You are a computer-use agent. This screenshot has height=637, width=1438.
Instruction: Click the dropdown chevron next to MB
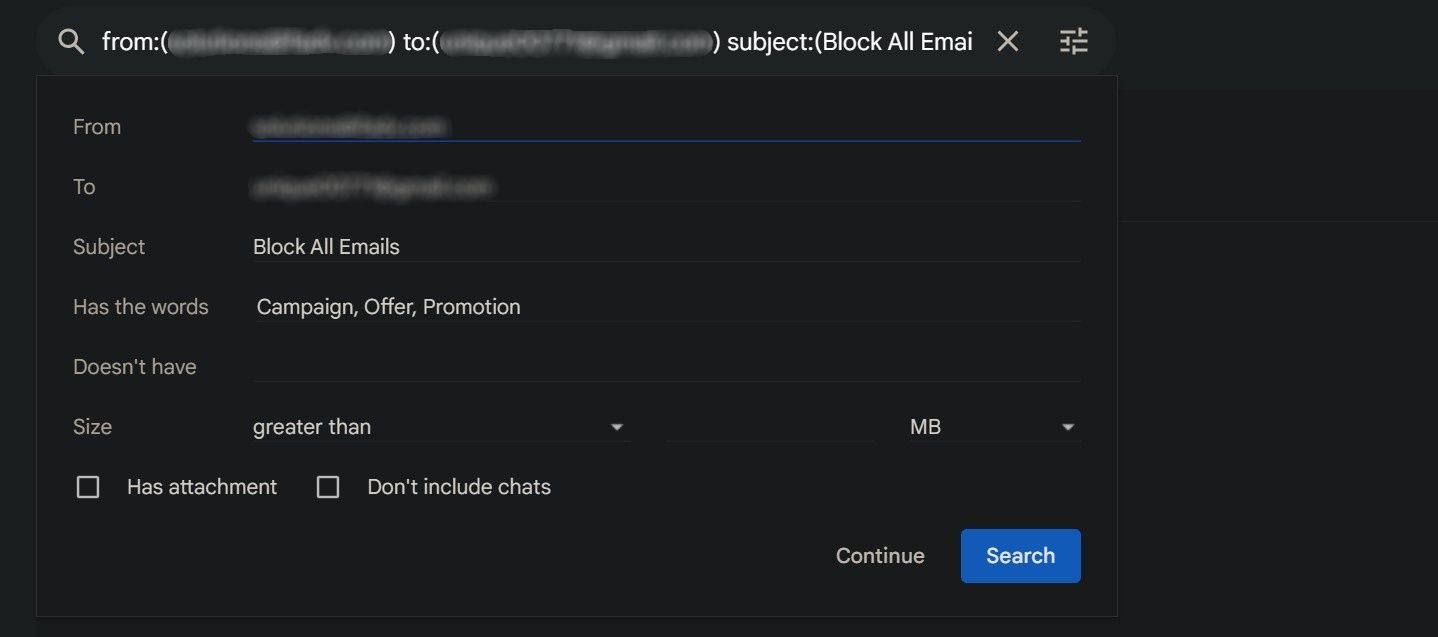coord(1068,426)
